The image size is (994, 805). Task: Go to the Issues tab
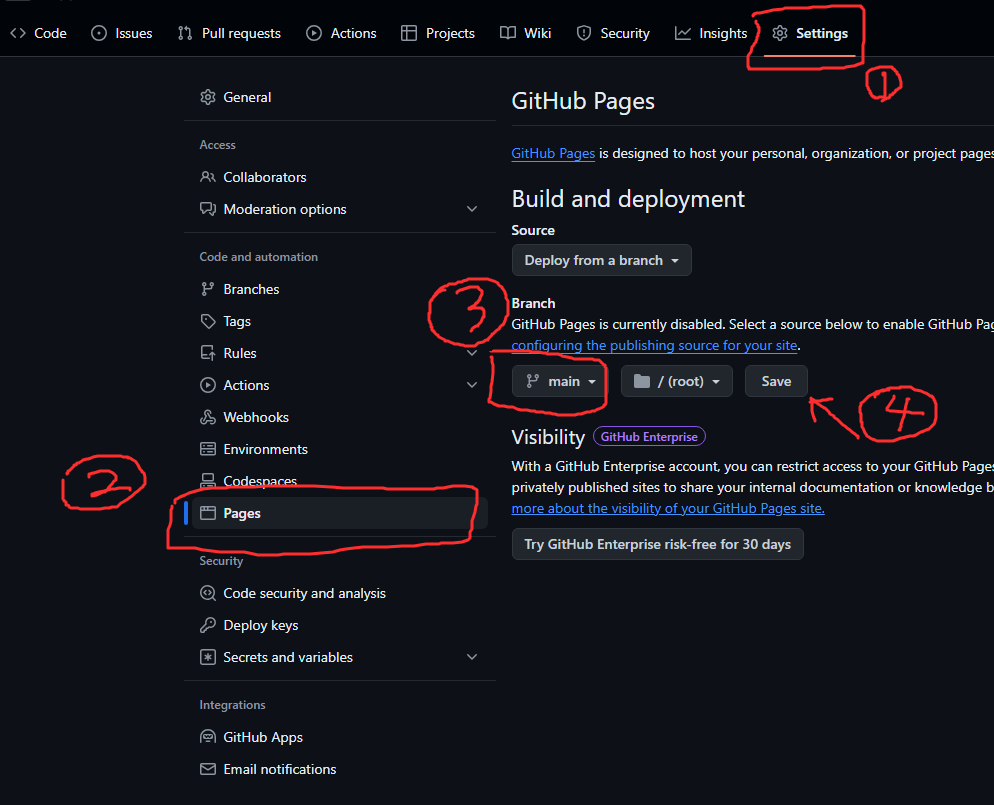(x=122, y=33)
